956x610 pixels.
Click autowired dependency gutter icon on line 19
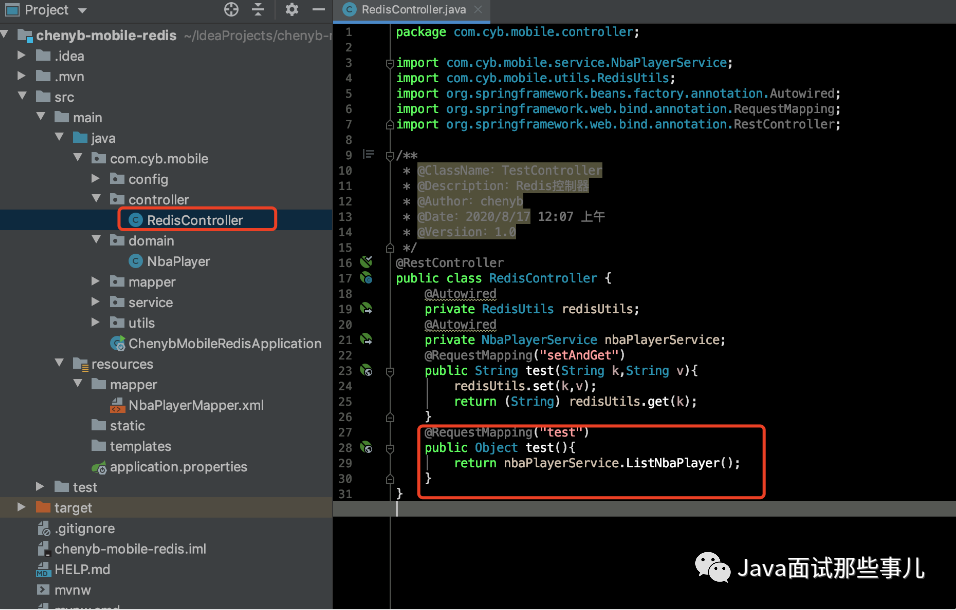(x=366, y=309)
